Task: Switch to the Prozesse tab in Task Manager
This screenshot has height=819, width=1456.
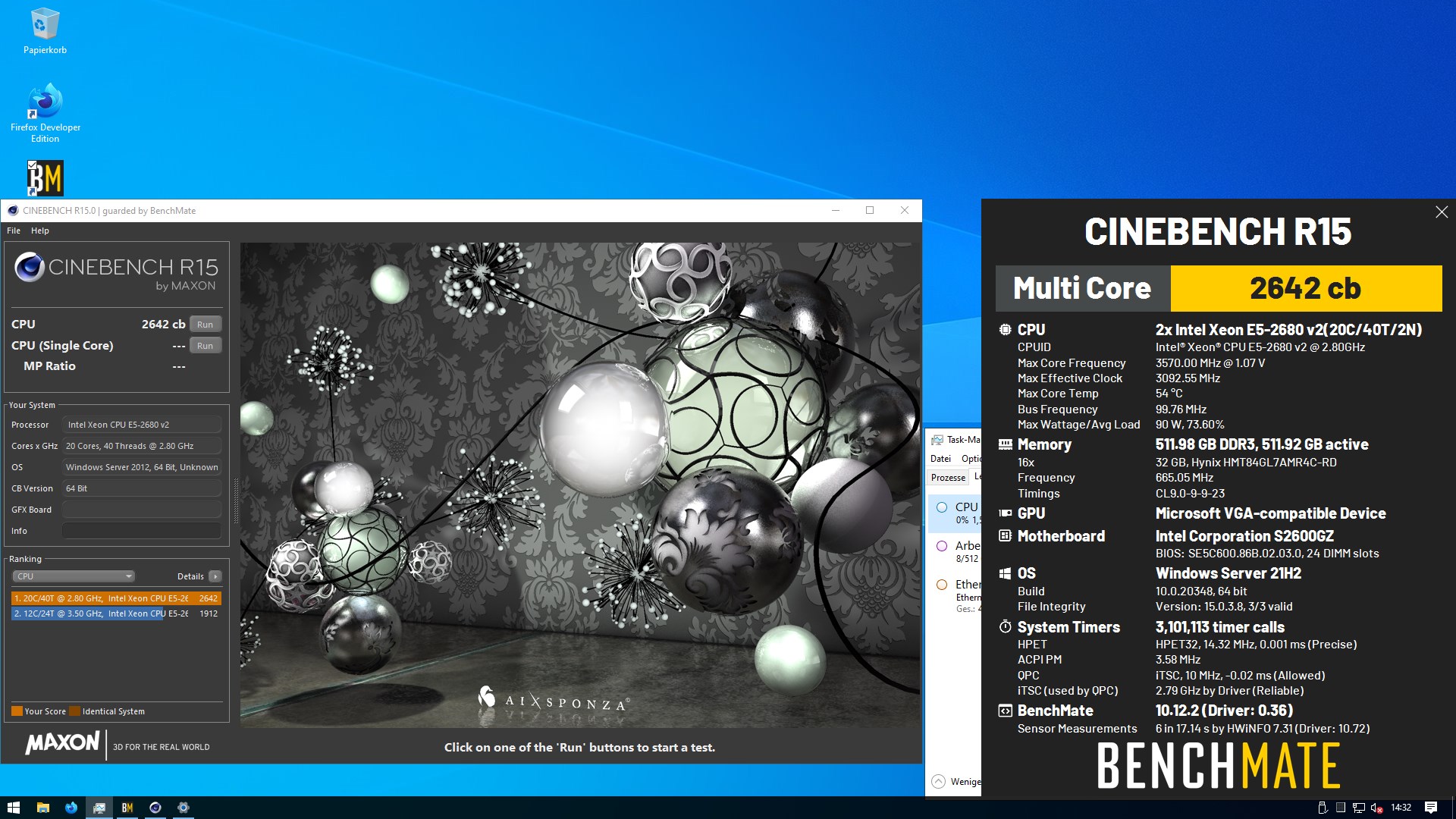Action: coord(948,477)
